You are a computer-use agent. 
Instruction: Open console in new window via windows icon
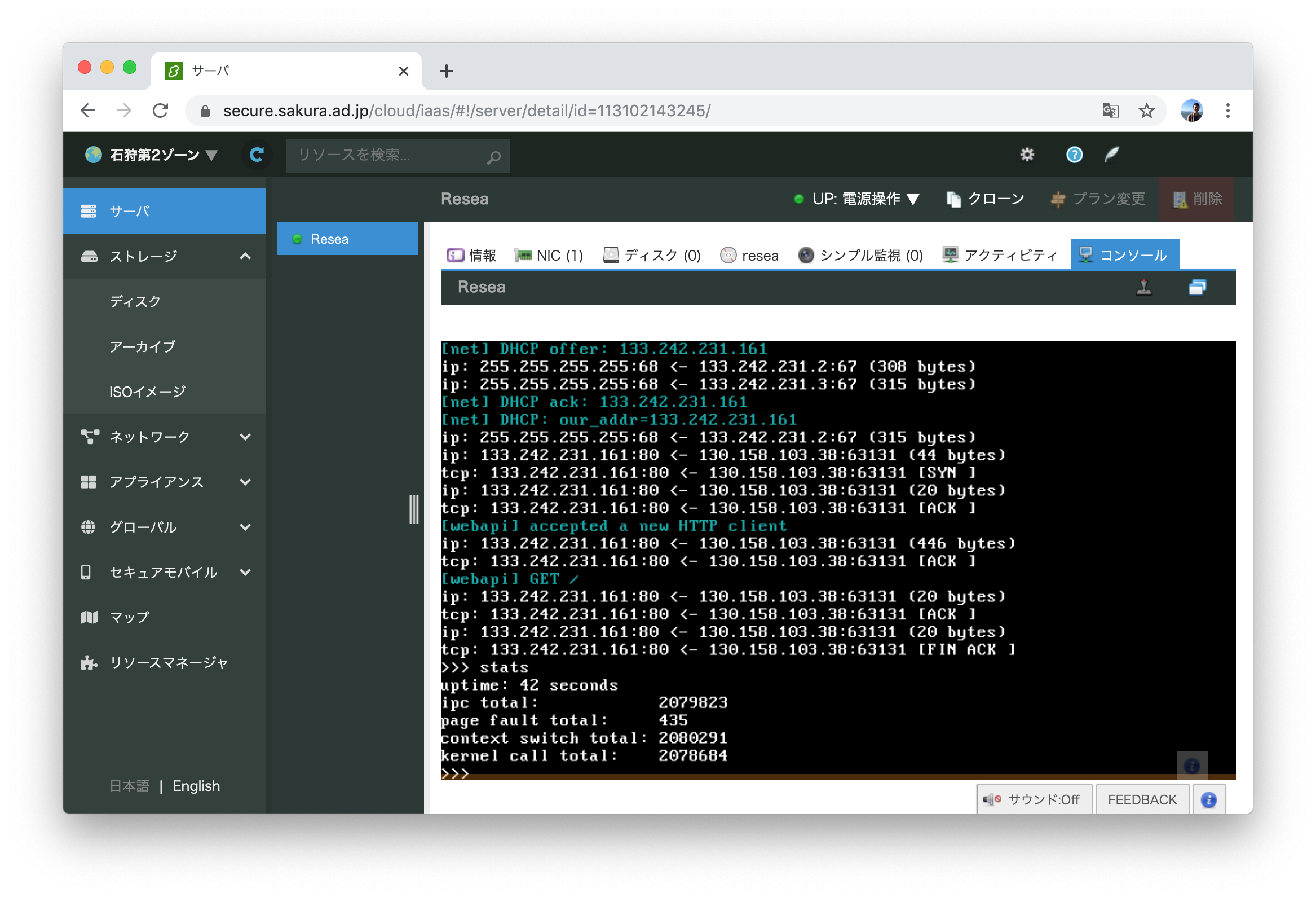(x=1197, y=287)
